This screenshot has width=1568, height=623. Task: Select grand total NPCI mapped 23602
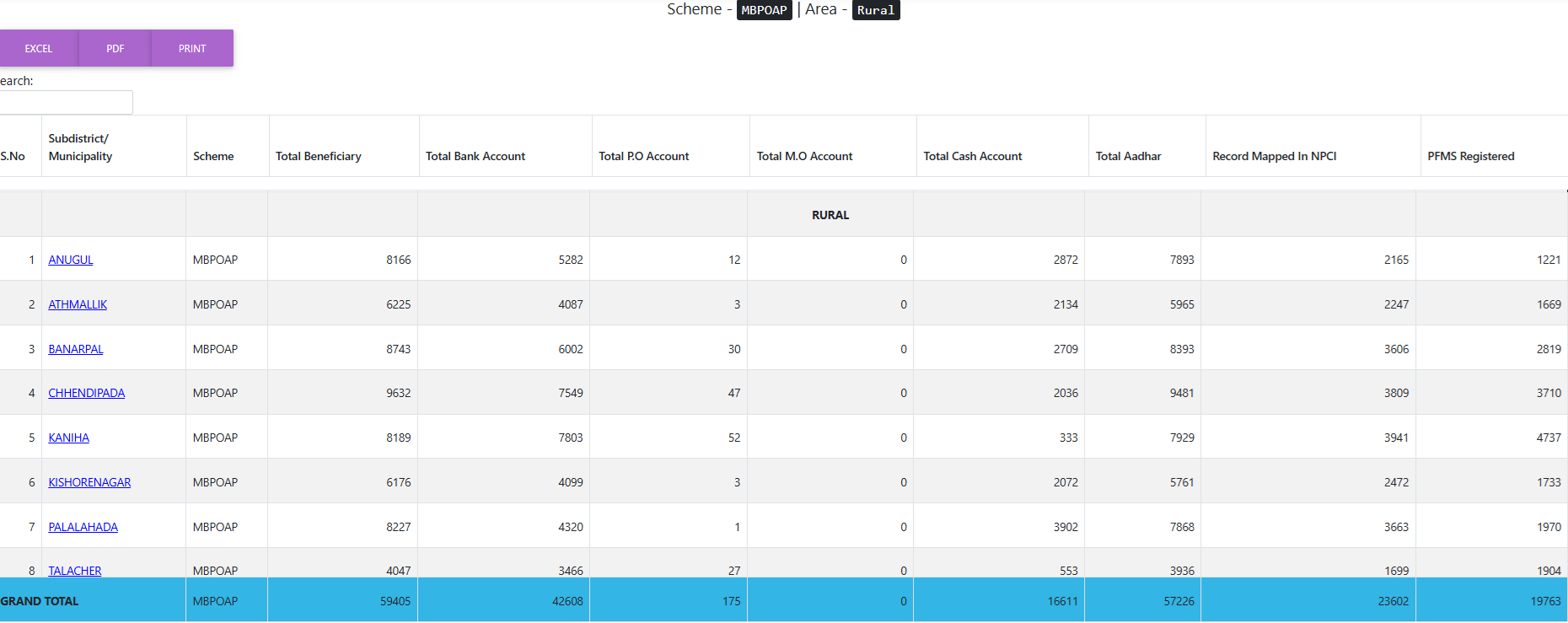pos(1393,601)
